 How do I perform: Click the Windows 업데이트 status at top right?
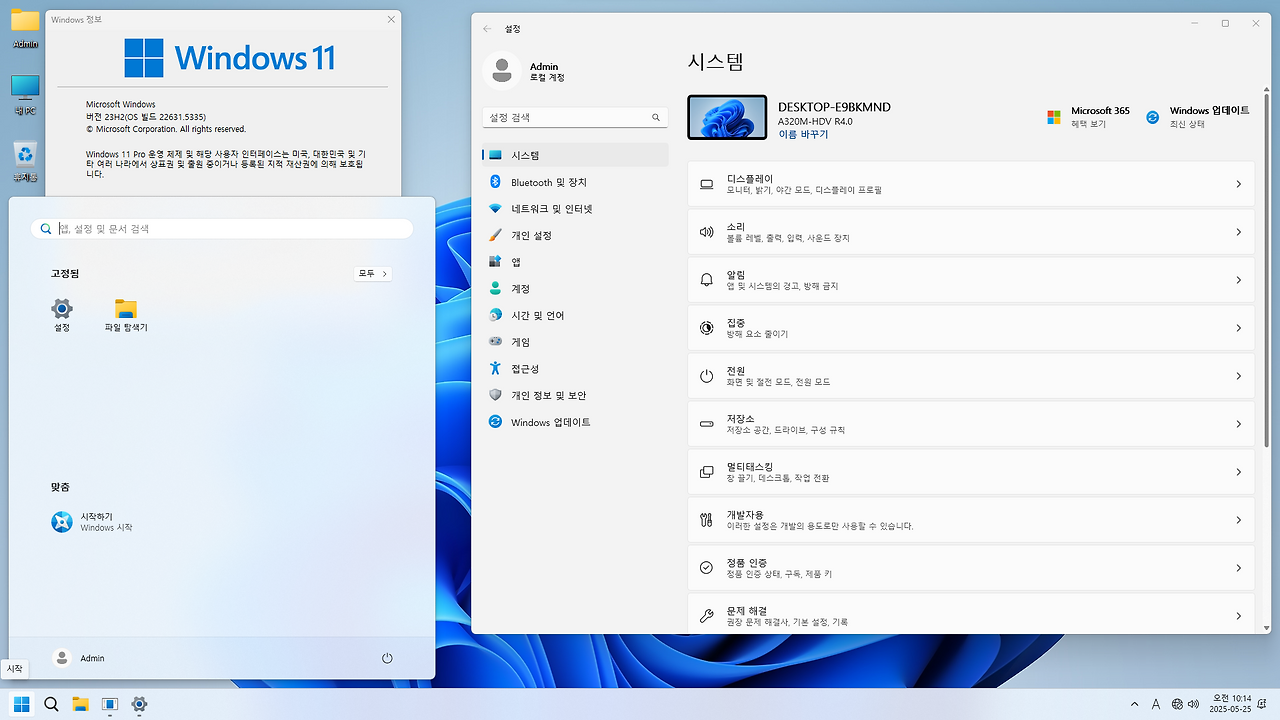pyautogui.click(x=1197, y=117)
